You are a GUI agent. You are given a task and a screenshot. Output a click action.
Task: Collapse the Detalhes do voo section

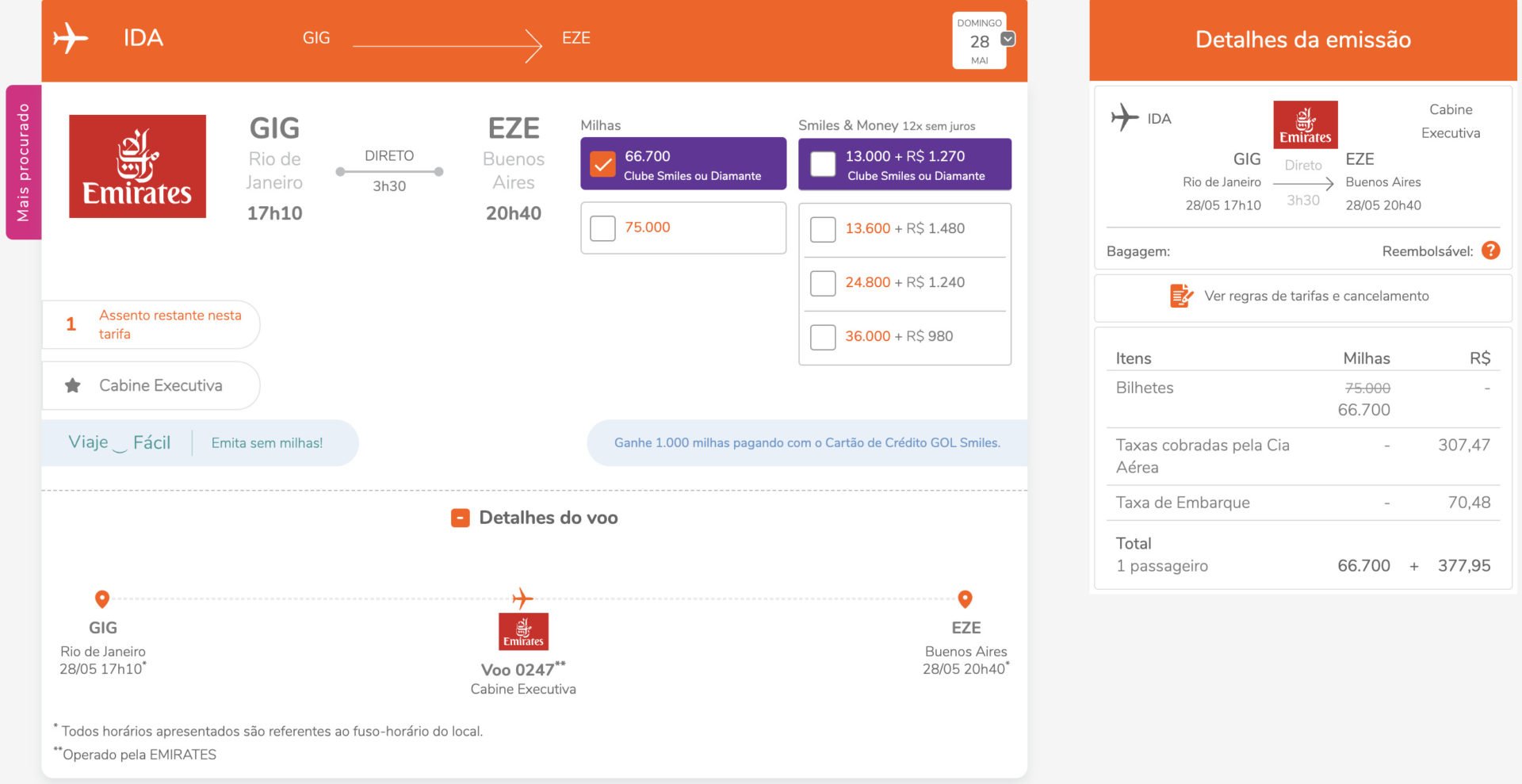coord(460,518)
